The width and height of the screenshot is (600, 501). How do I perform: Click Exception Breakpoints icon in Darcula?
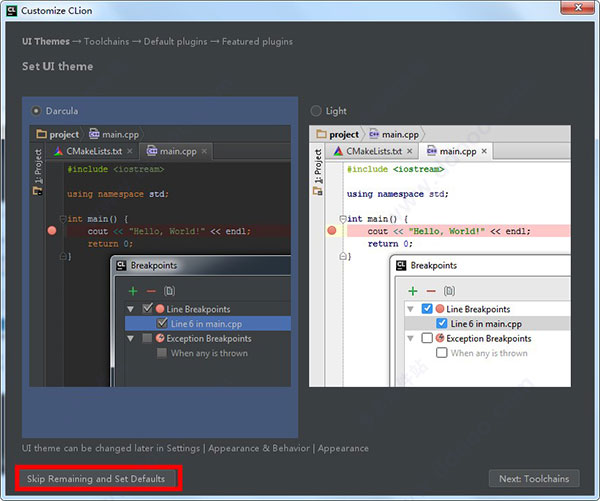click(160, 338)
